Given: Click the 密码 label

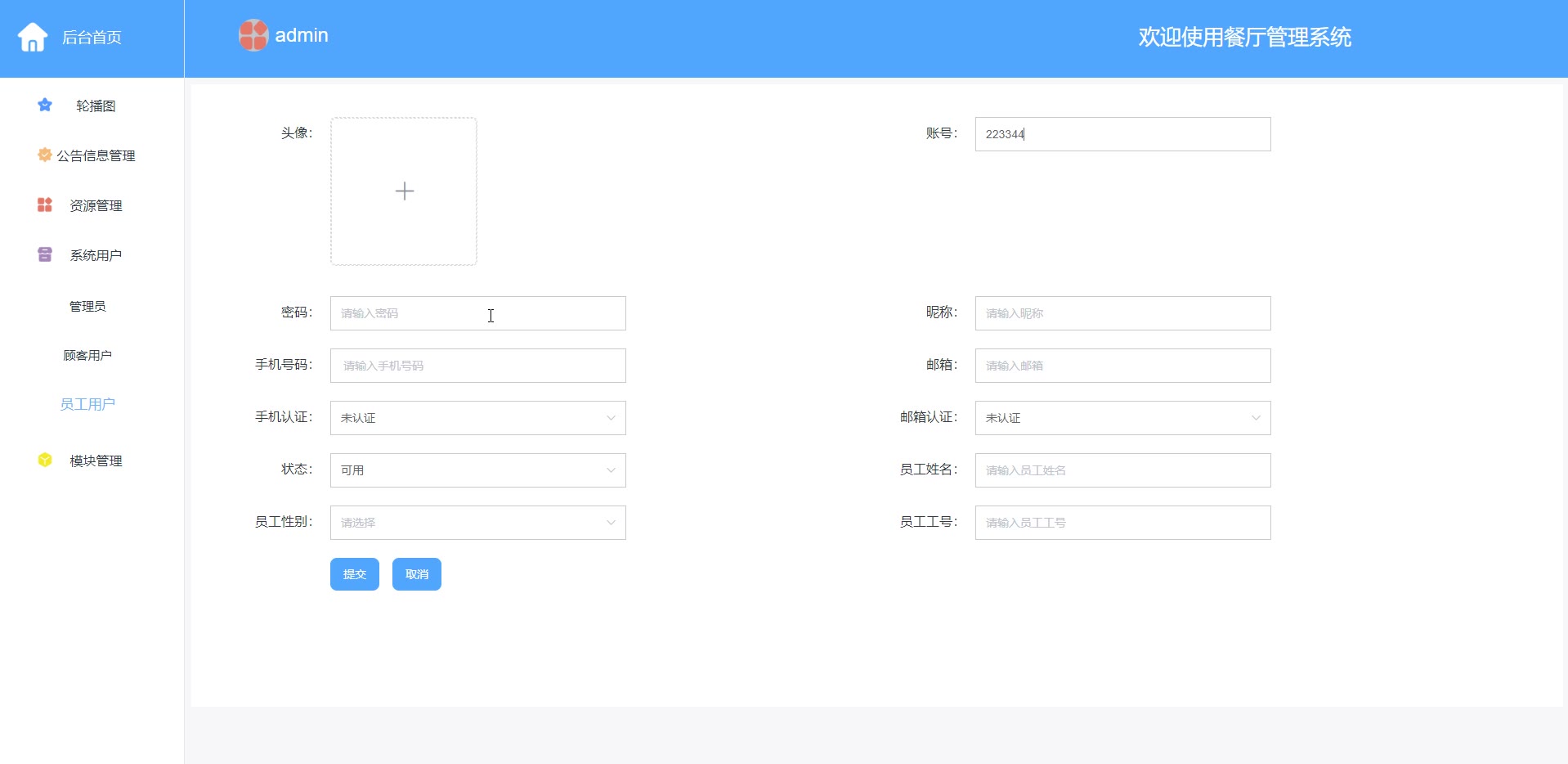Looking at the screenshot, I should click(x=297, y=312).
